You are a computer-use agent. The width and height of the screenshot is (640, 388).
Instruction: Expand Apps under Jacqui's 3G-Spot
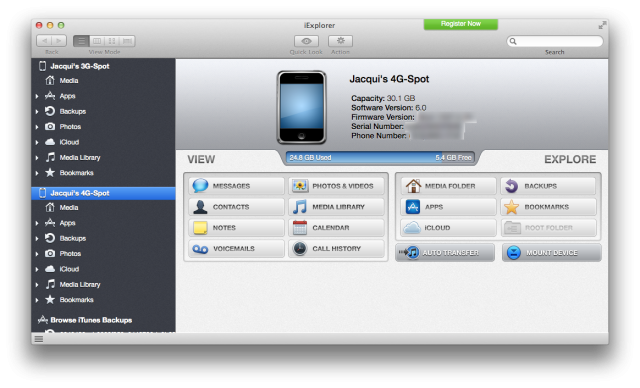[x=37, y=96]
